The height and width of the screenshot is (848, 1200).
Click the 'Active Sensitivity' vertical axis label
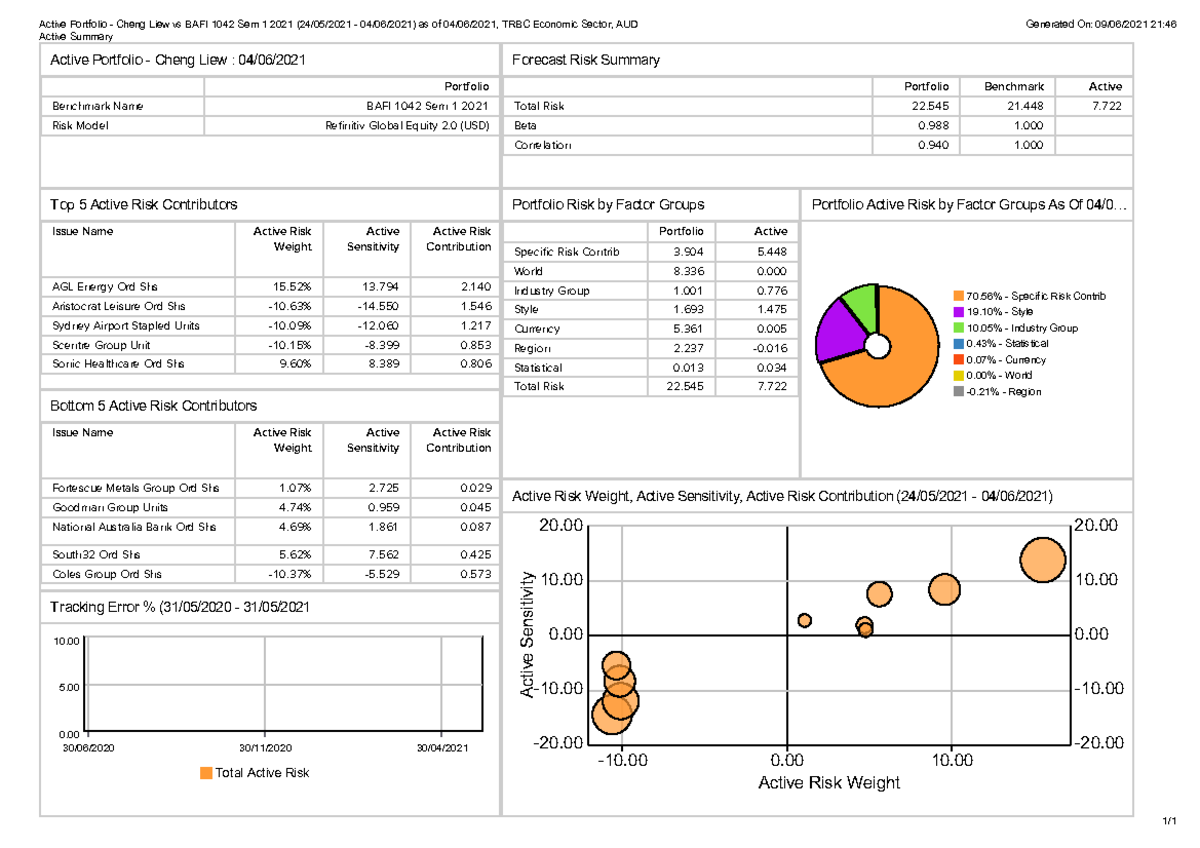pos(526,634)
